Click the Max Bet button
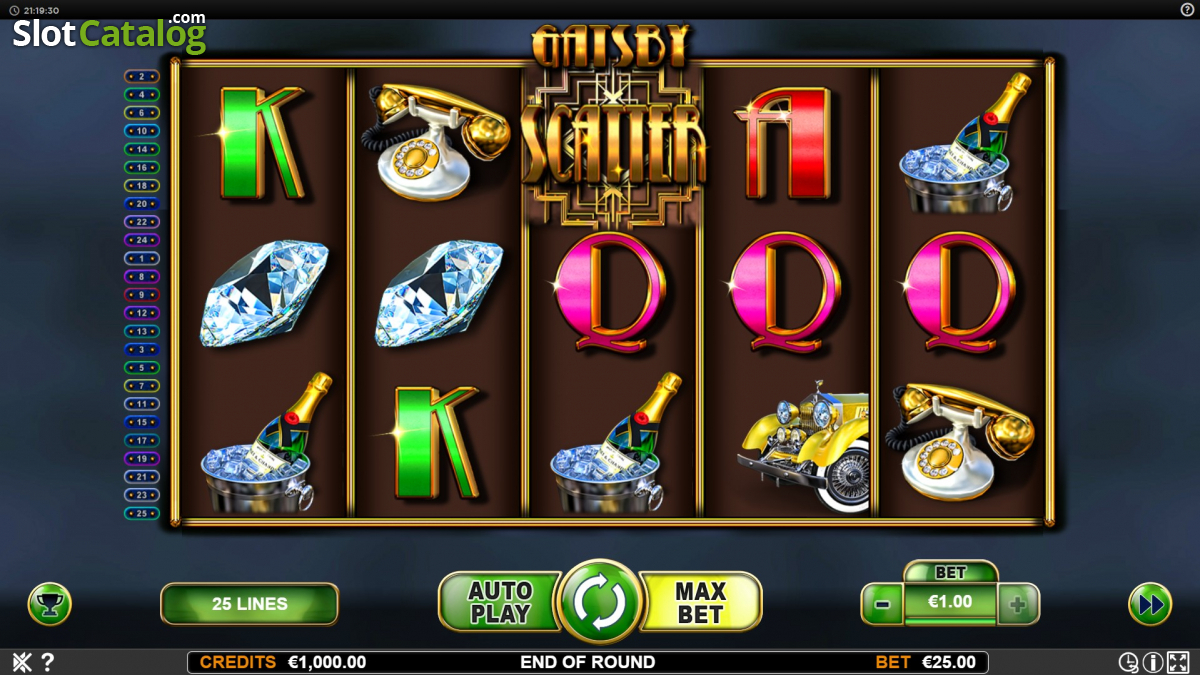The image size is (1200, 675). pyautogui.click(x=700, y=603)
